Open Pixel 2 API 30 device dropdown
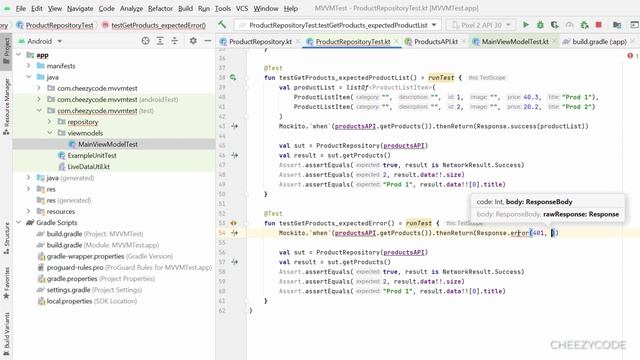The width and height of the screenshot is (640, 360). coord(481,25)
